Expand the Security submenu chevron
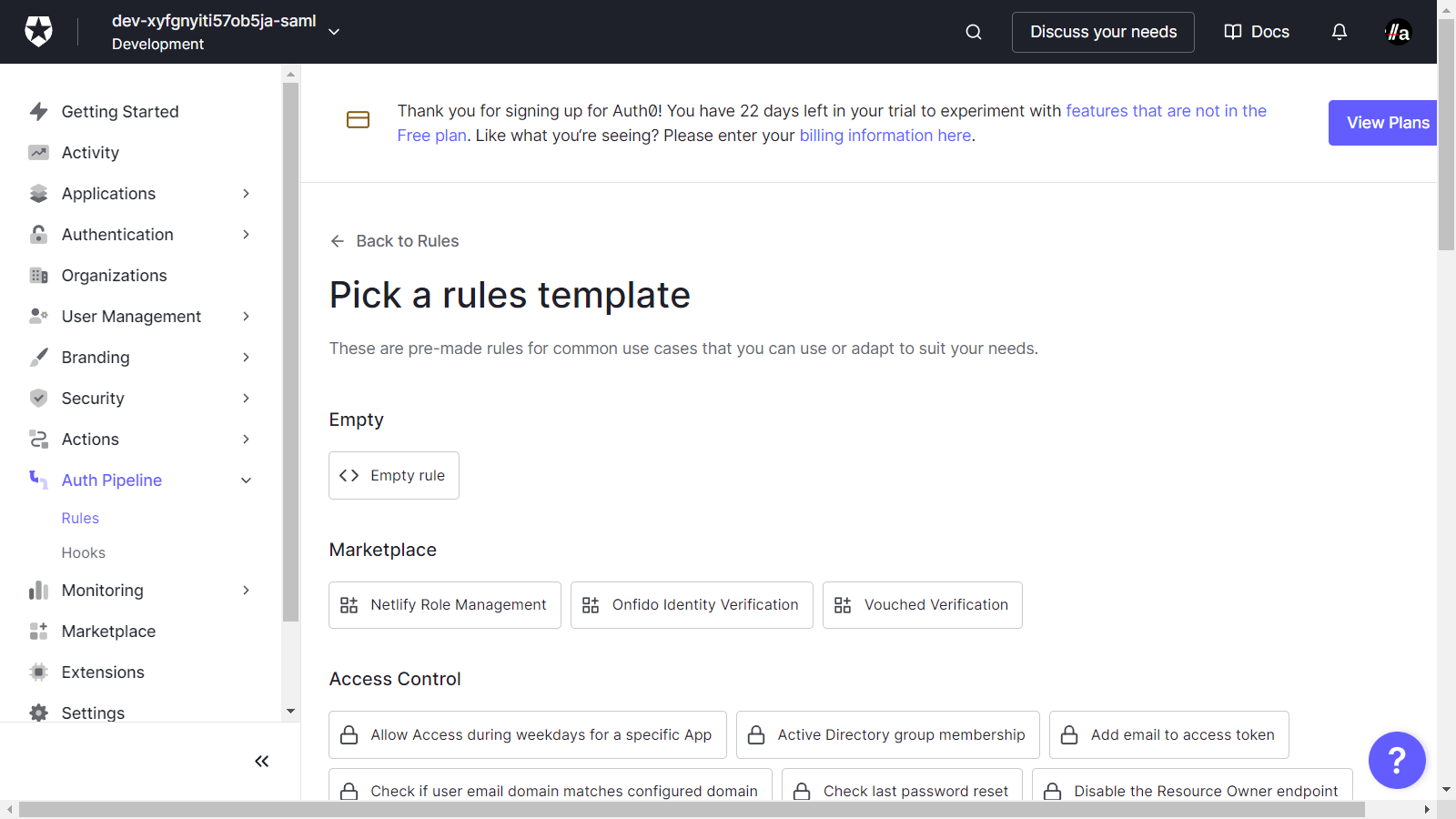The width and height of the screenshot is (1456, 819). click(x=246, y=399)
